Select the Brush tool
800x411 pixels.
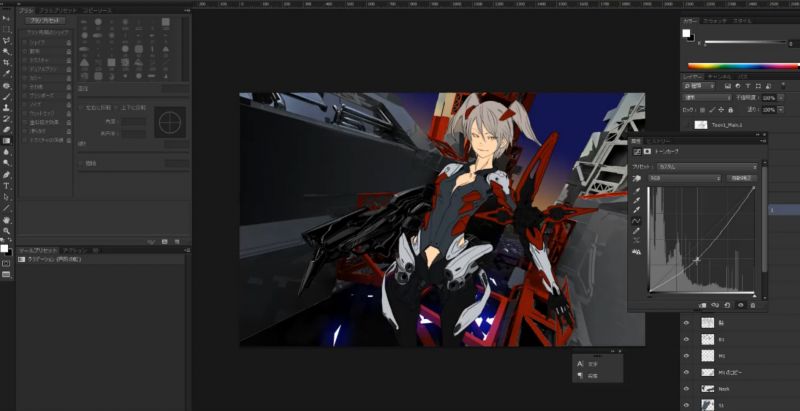[x=7, y=96]
